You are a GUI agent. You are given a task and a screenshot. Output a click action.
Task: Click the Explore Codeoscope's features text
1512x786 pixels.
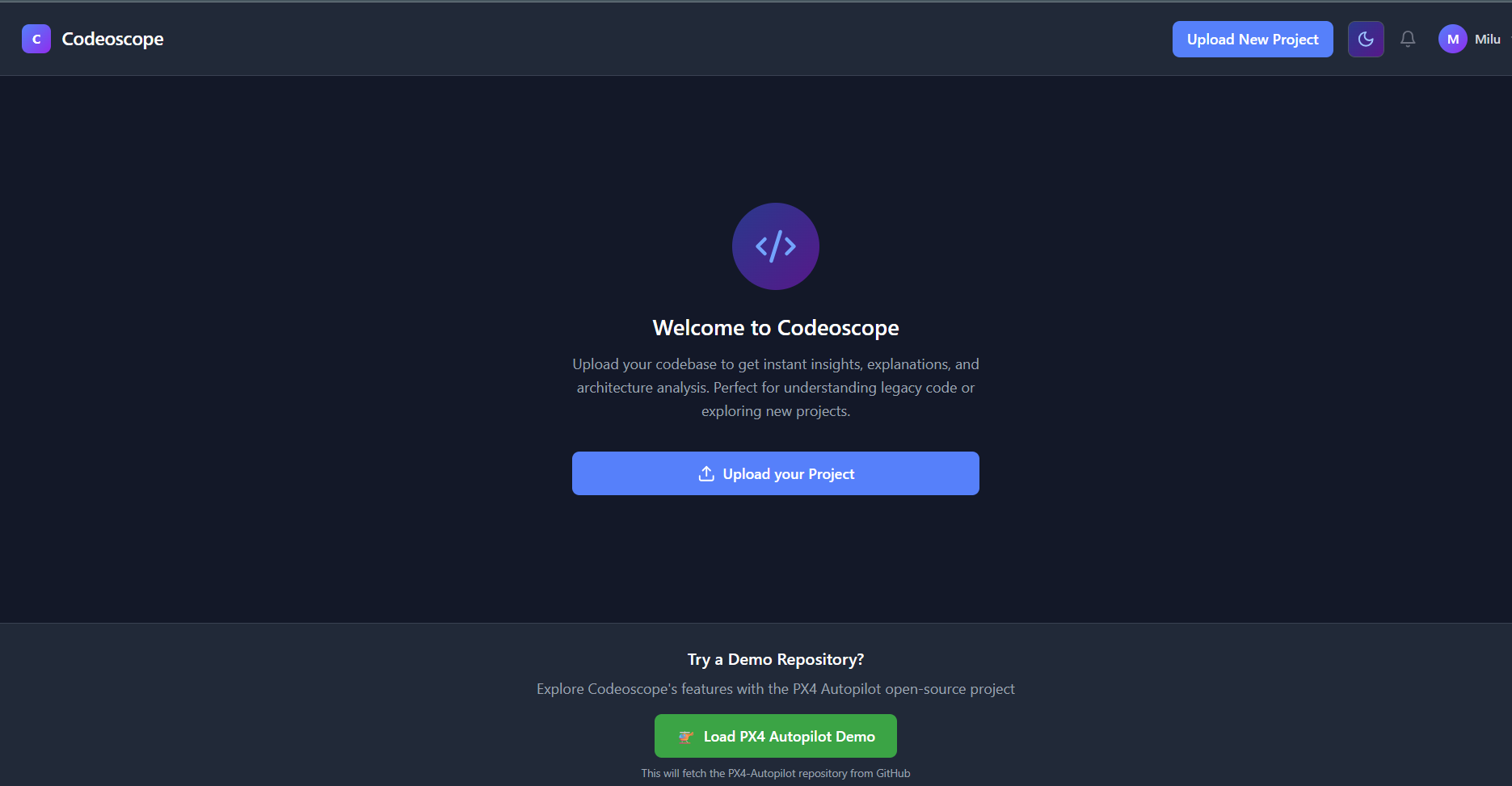tap(776, 689)
